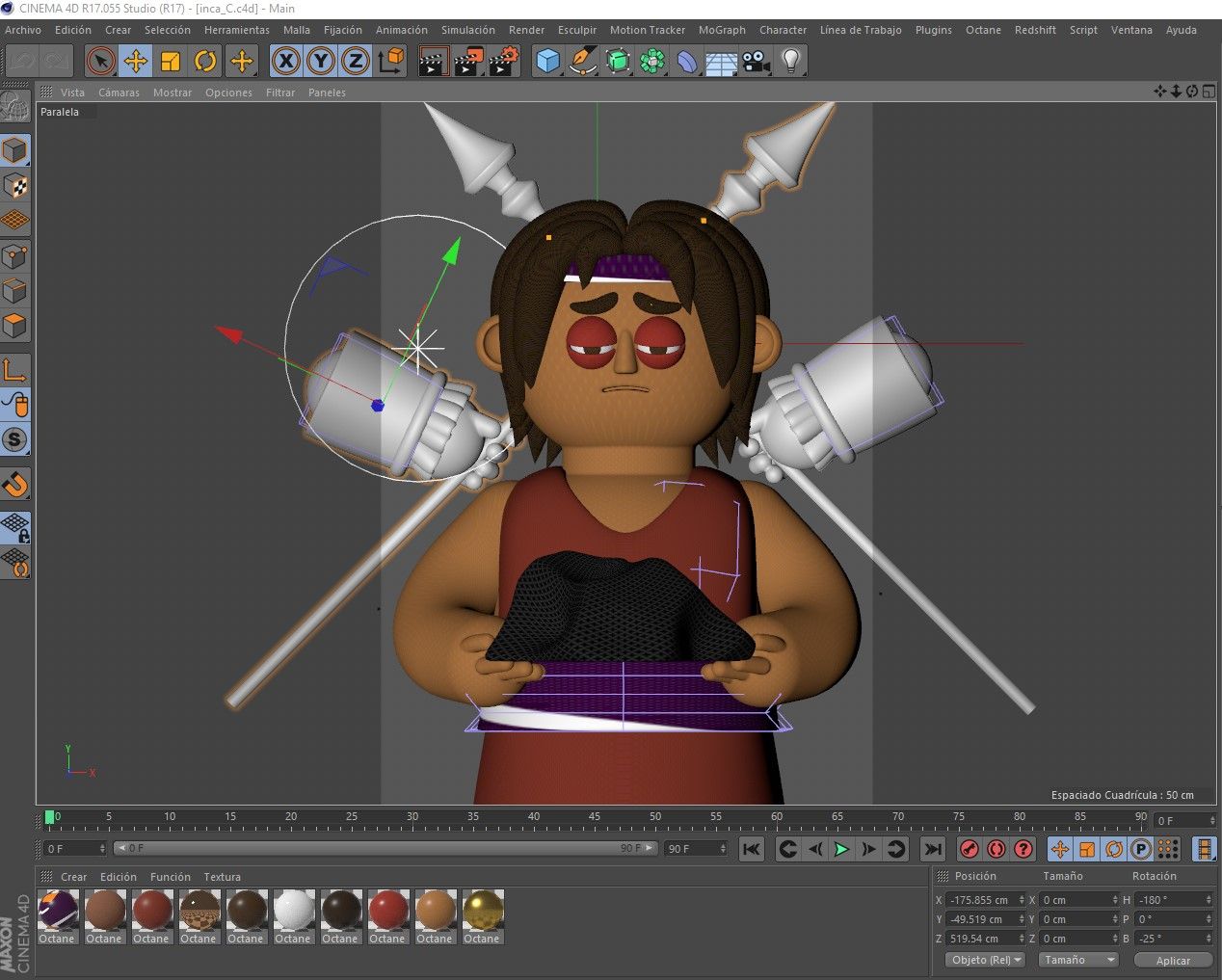
Task: Switch to texture mode checkered cube
Action: [x=15, y=185]
